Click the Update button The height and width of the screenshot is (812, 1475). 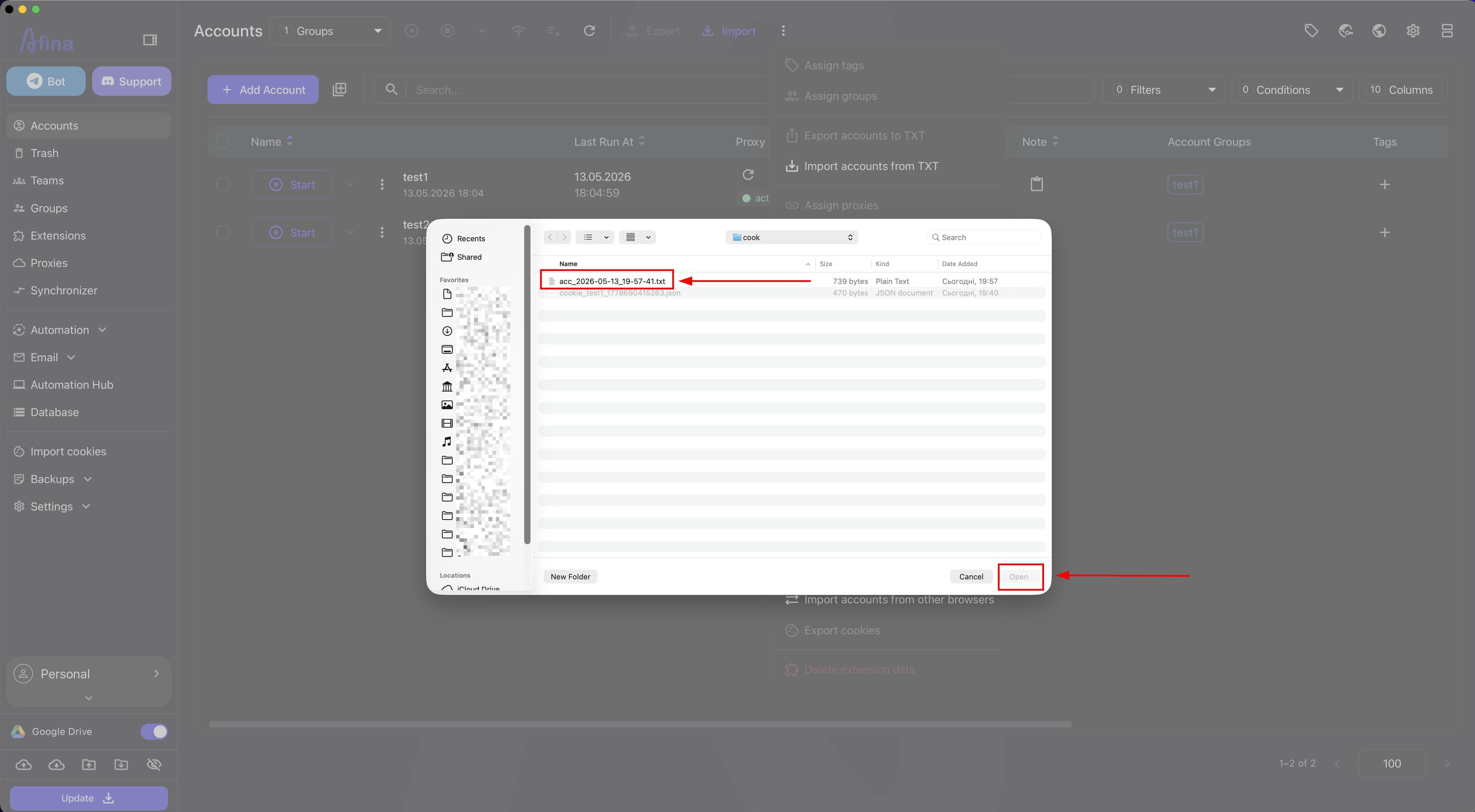pyautogui.click(x=89, y=798)
